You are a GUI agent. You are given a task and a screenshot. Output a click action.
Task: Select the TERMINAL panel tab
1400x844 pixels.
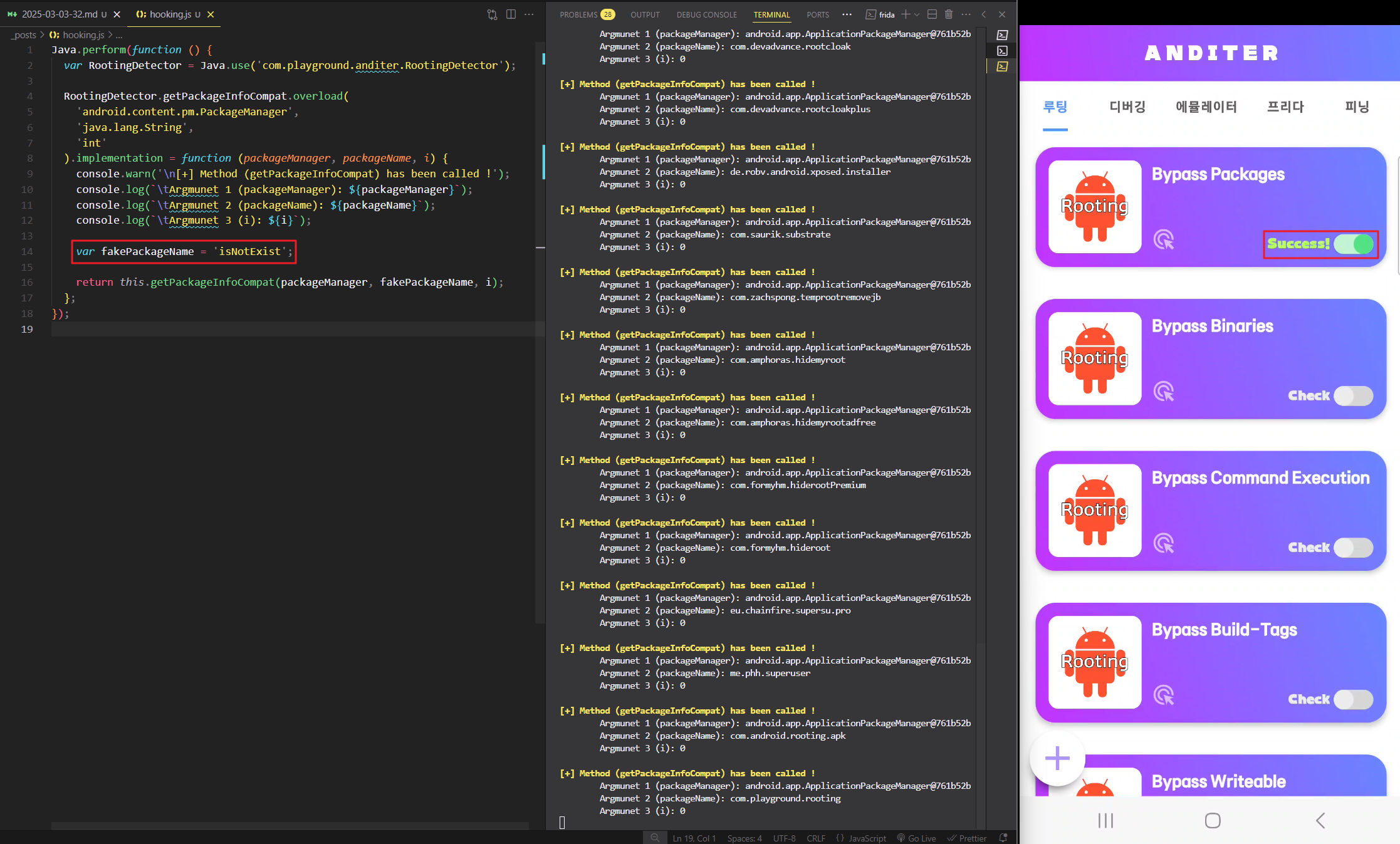(x=771, y=14)
